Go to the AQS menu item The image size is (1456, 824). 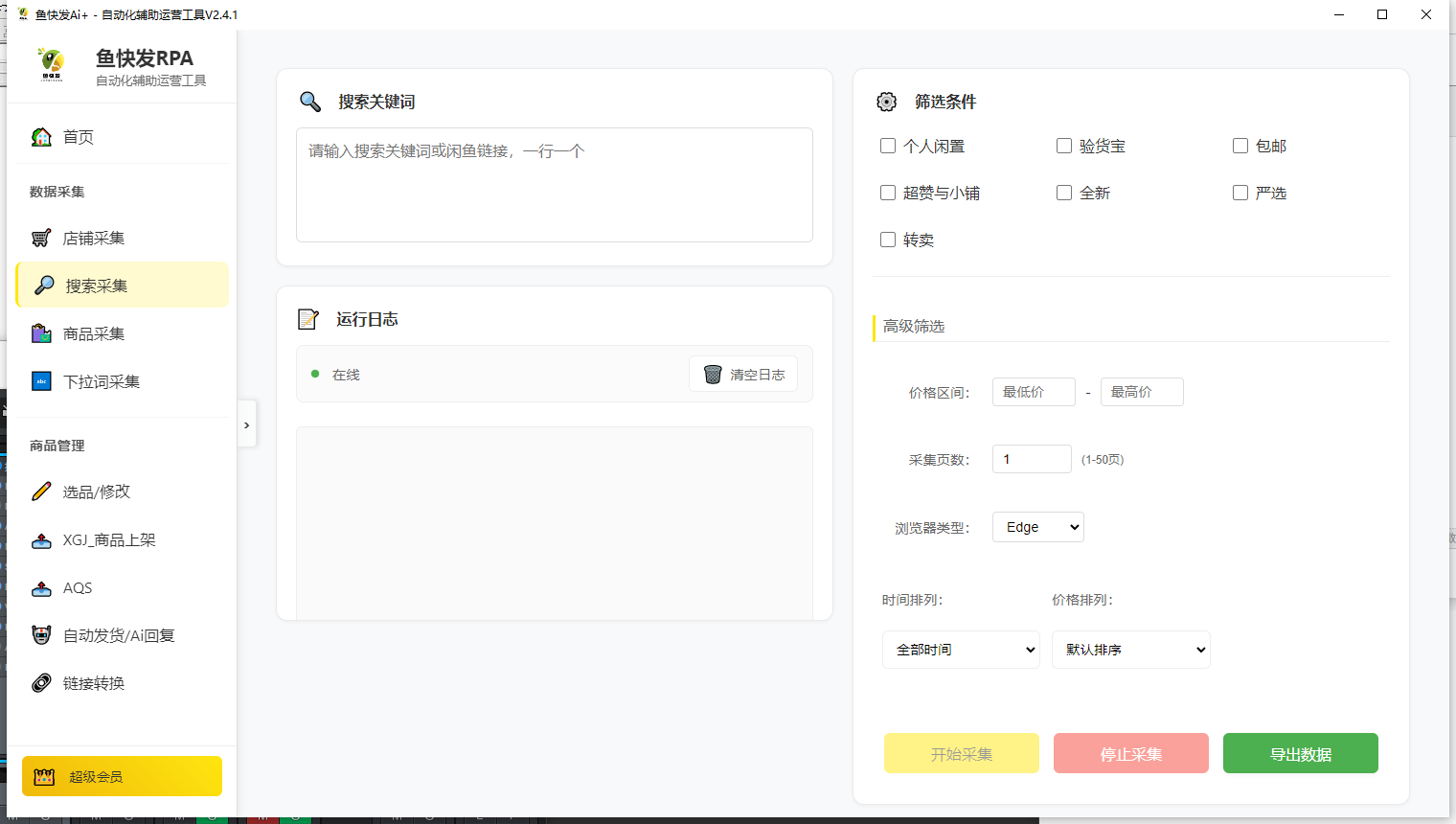click(78, 588)
